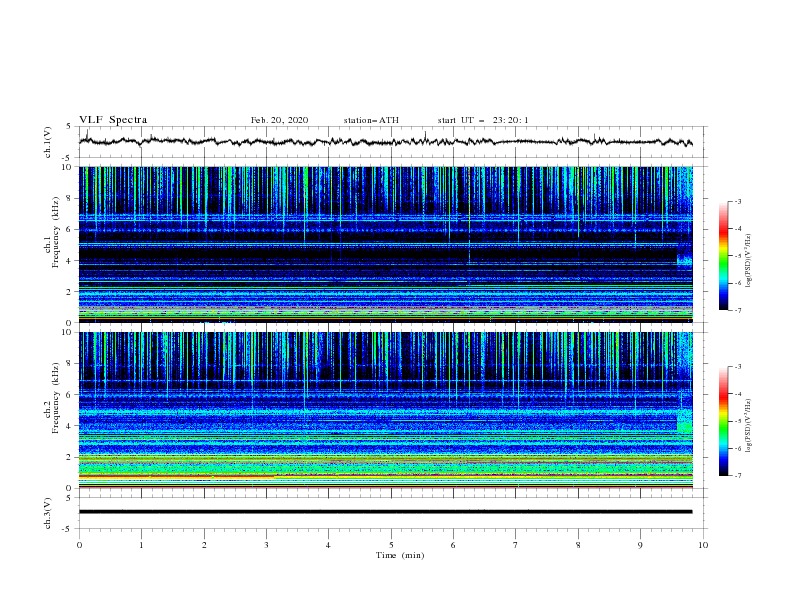Click time axis tick label "10"
792x612 pixels.
(703, 545)
